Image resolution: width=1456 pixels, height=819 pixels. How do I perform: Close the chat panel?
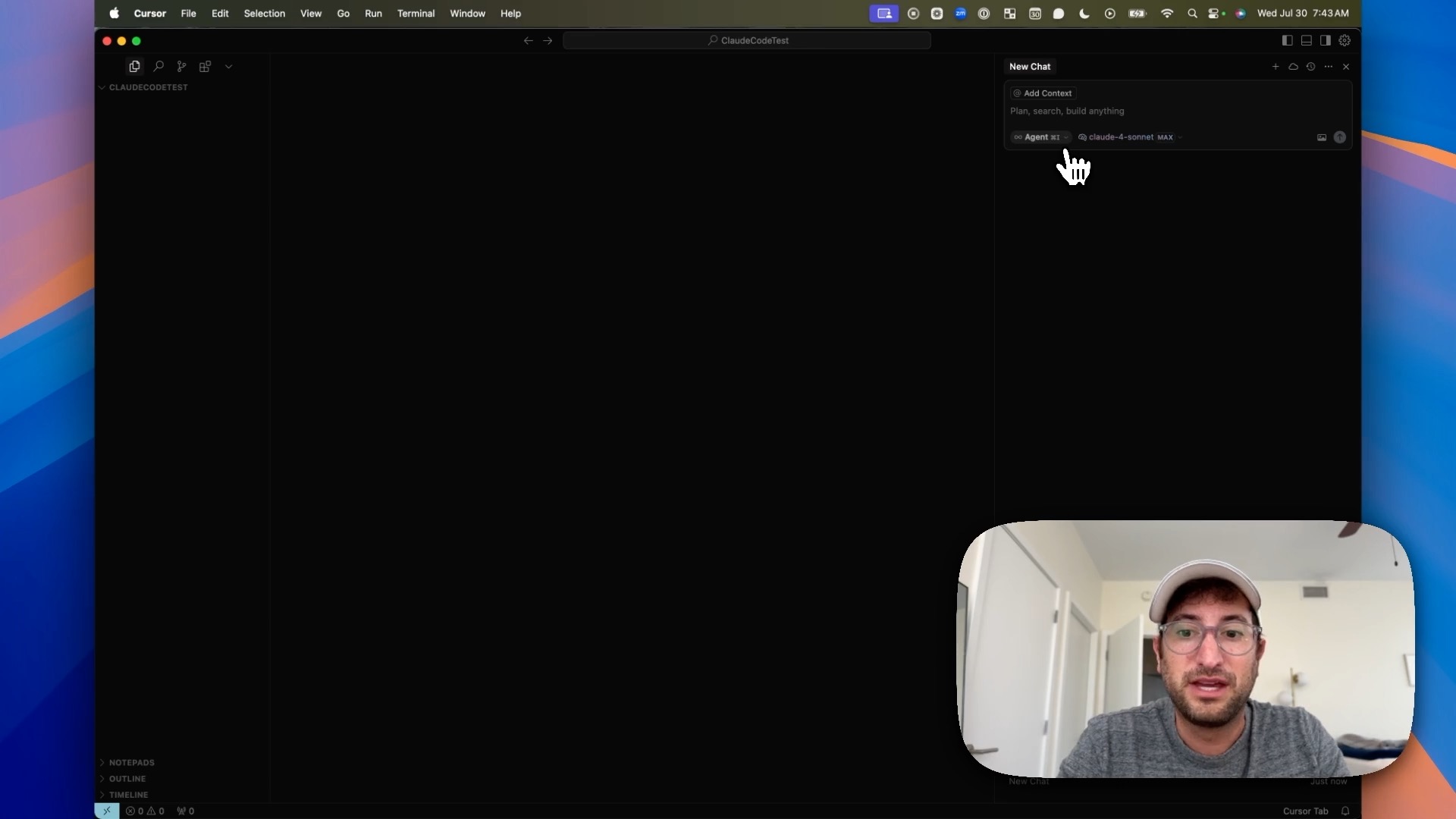click(1346, 67)
